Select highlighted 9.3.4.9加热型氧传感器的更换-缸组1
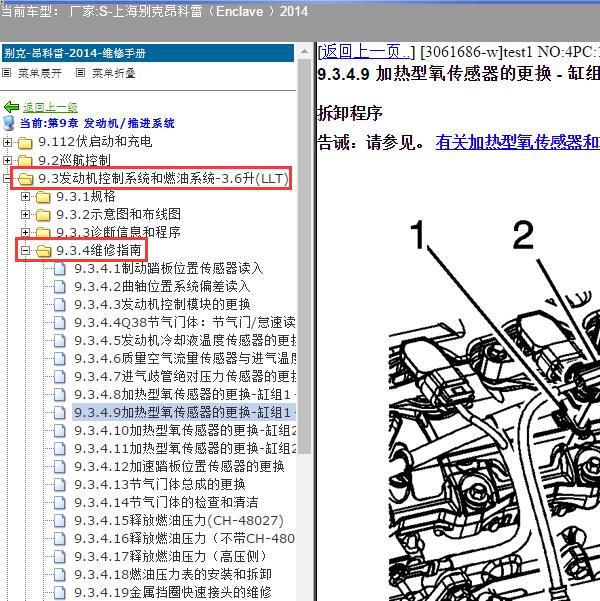600x601 pixels. point(184,412)
